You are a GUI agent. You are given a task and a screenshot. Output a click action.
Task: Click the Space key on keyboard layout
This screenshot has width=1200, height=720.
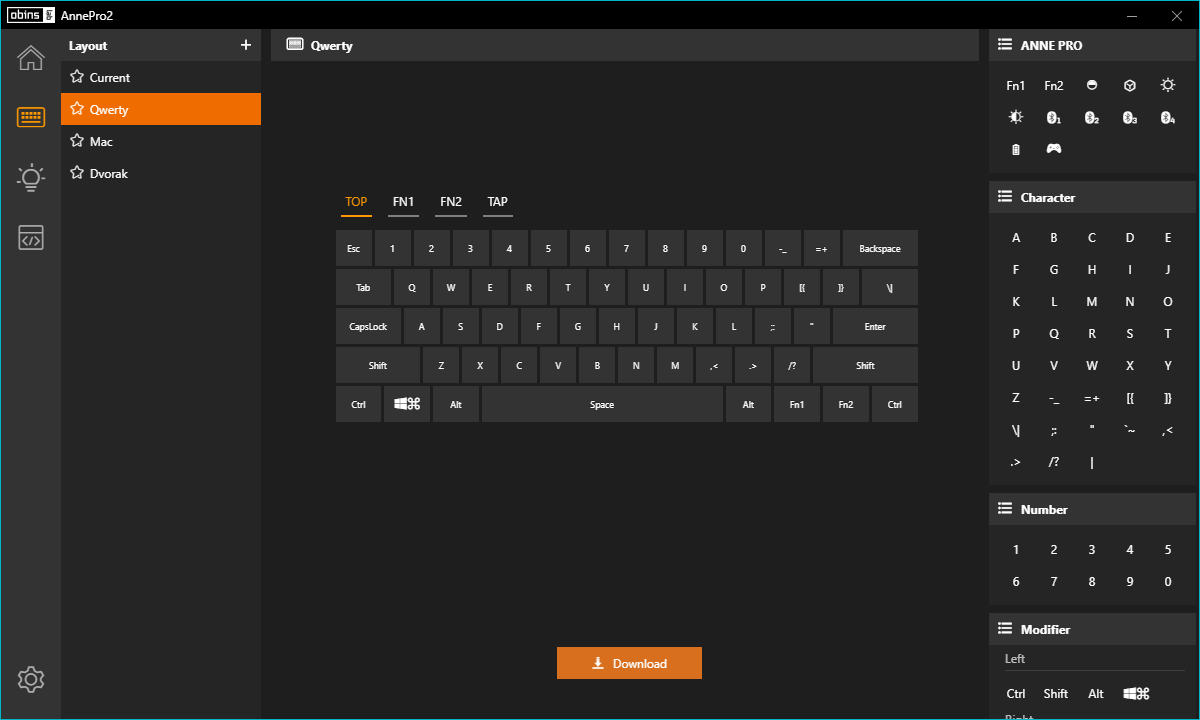(602, 404)
